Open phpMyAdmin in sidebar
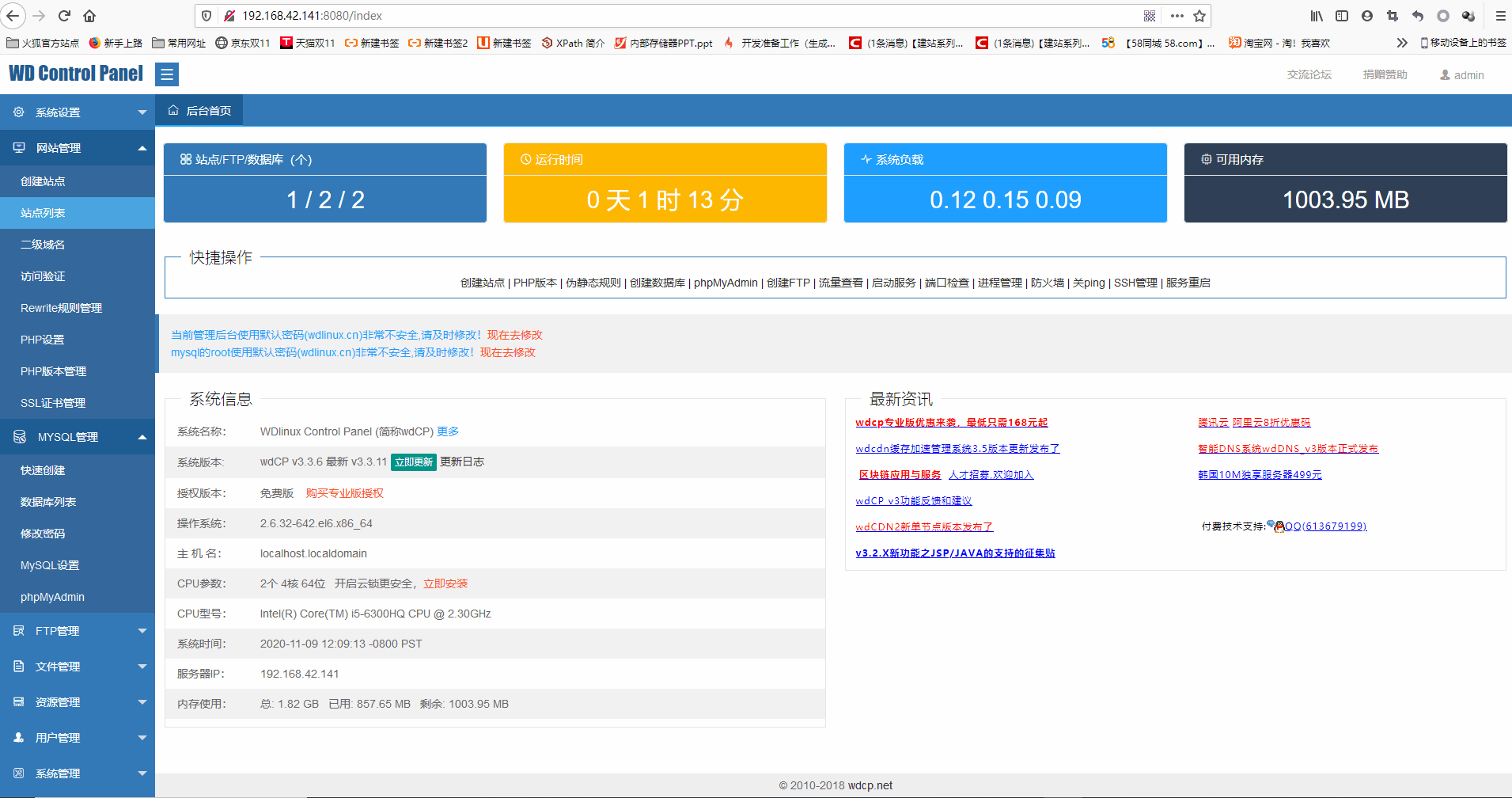The image size is (1512, 798). click(78, 597)
